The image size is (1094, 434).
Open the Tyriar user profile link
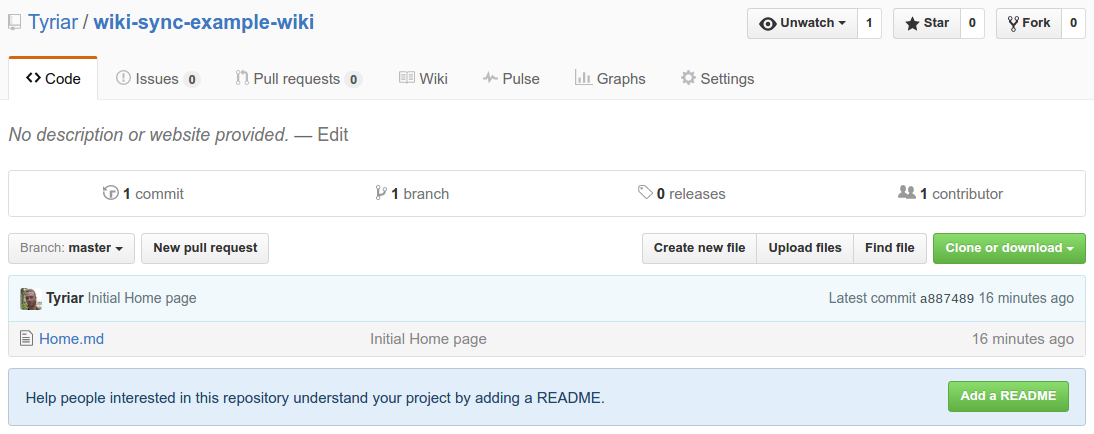[53, 22]
